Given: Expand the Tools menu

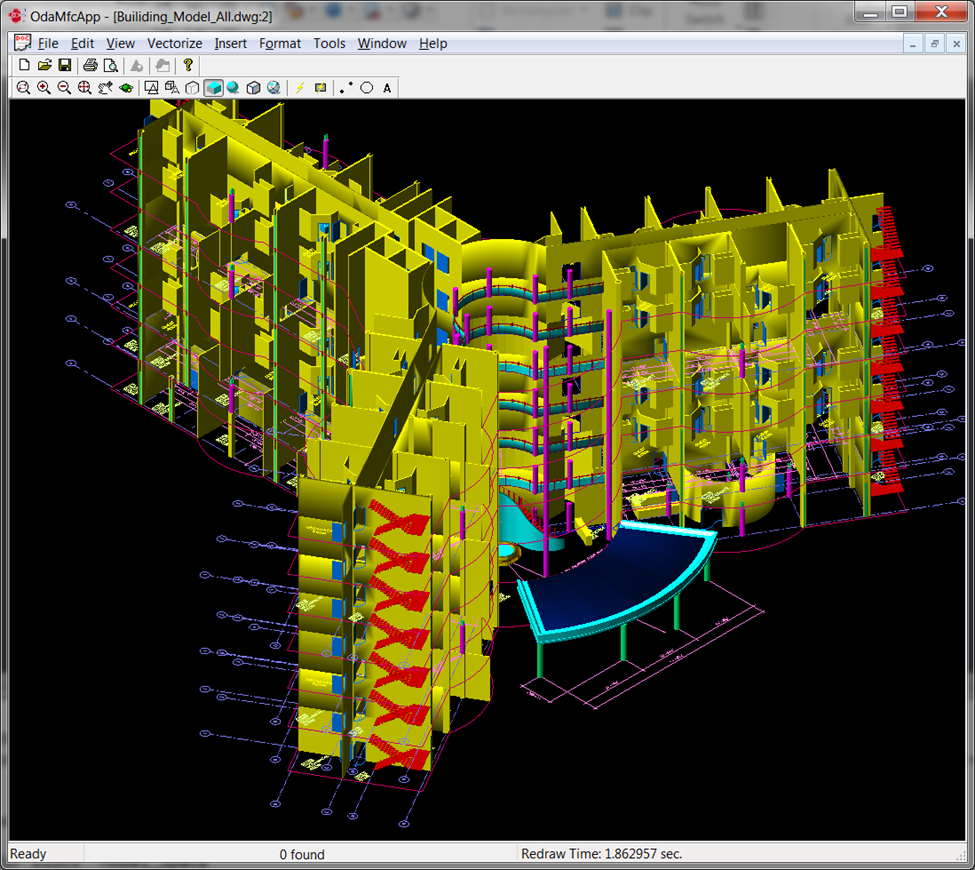Looking at the screenshot, I should [x=329, y=43].
